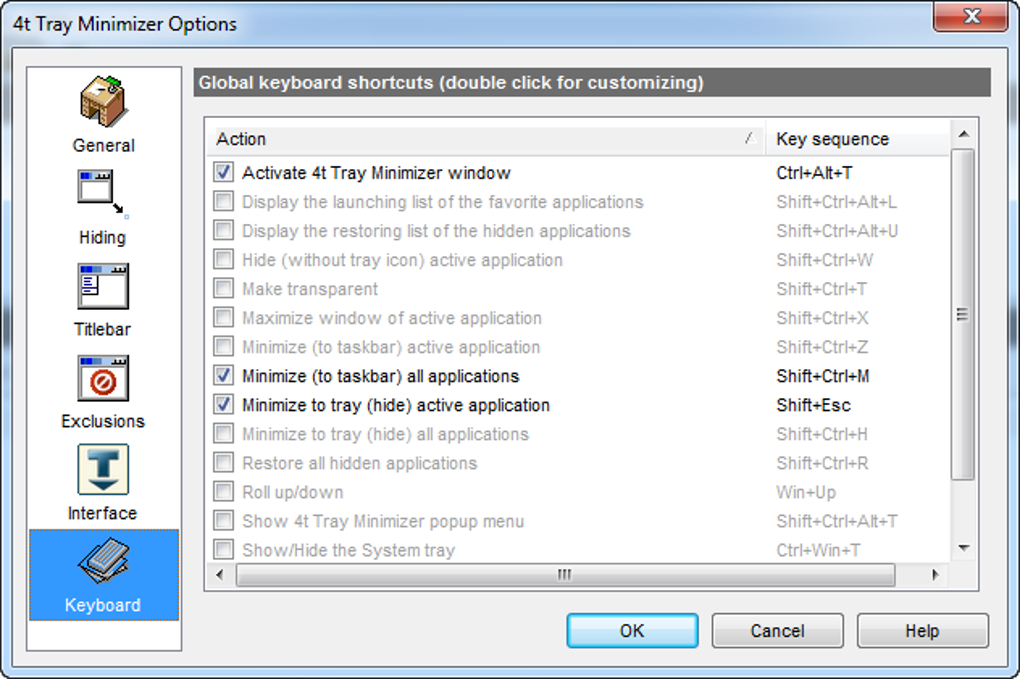
Task: Close the 4t Tray Minimizer Options dialog
Action: [970, 17]
